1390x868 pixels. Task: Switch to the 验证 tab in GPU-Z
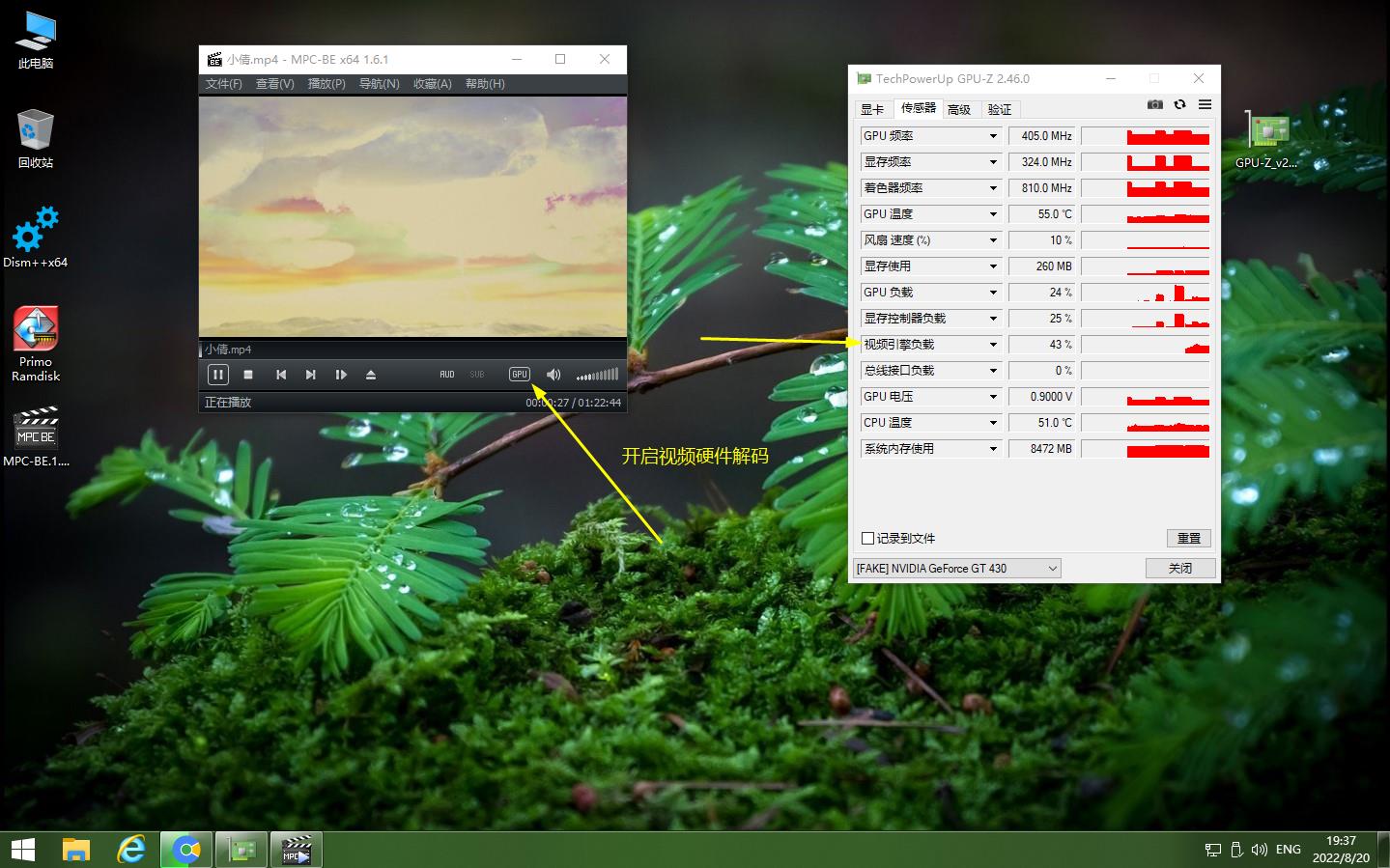[1000, 109]
